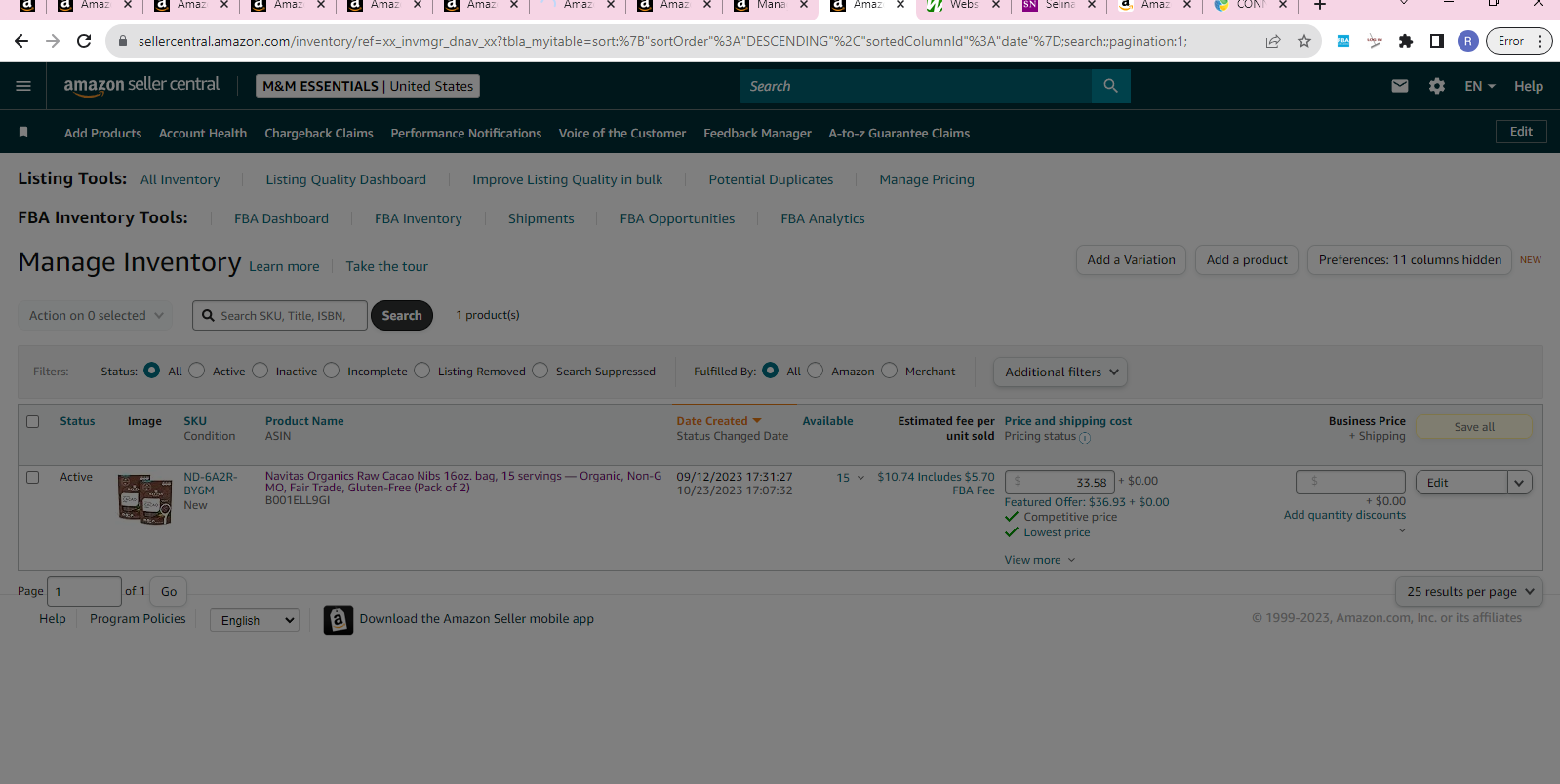Open Feedback Manager menu item

(758, 133)
